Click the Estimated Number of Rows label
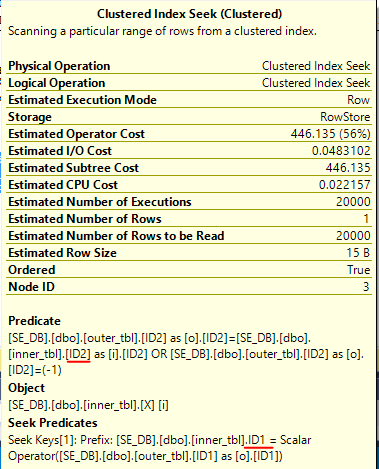 pos(85,219)
